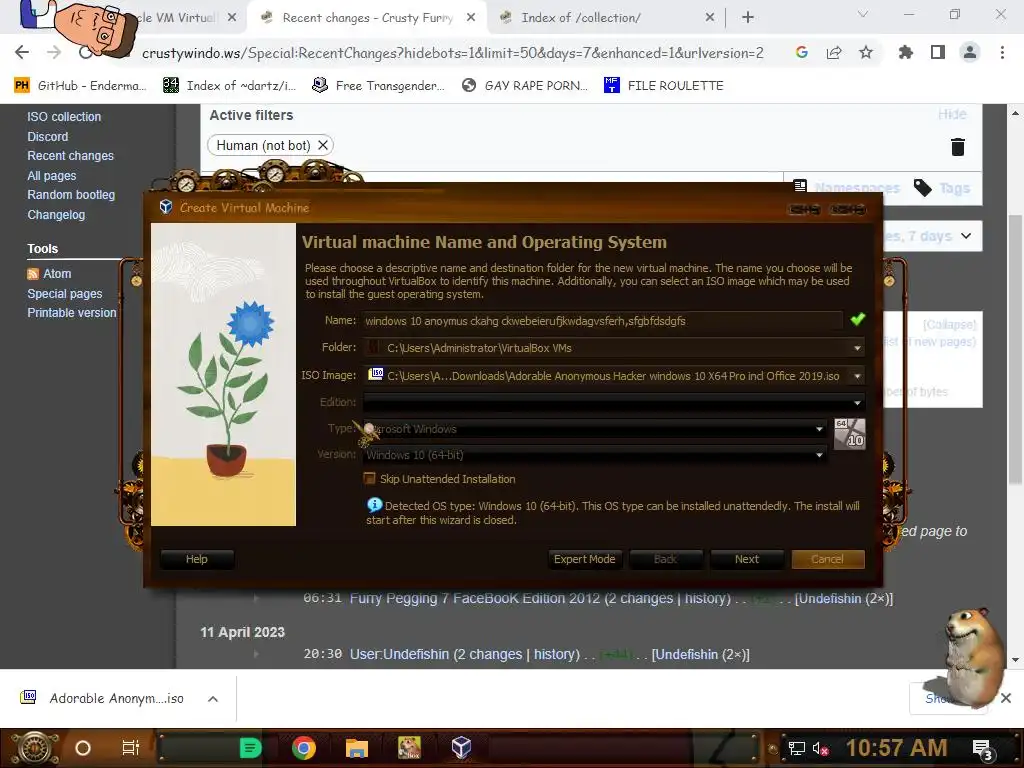
Task: Expand the Folder dropdown
Action: pyautogui.click(x=857, y=348)
